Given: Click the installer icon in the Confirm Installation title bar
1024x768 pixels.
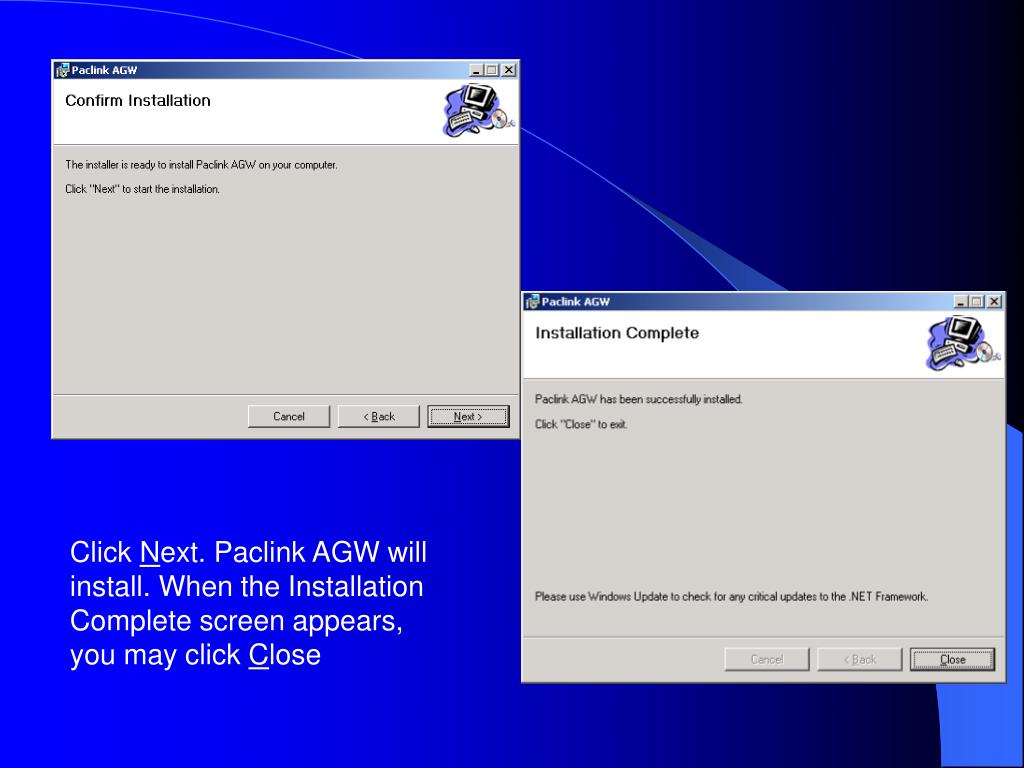Looking at the screenshot, I should coord(63,70).
